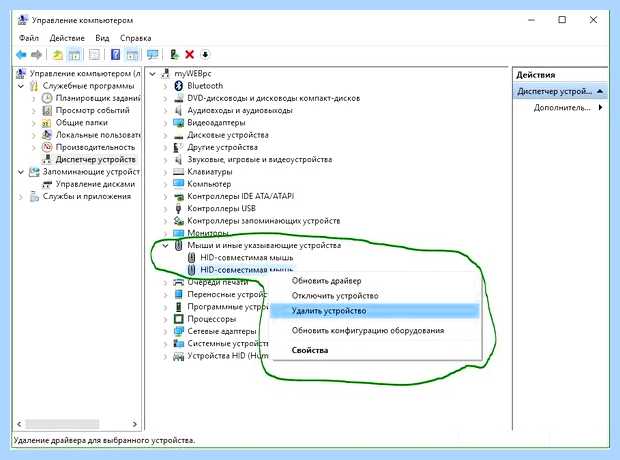The height and width of the screenshot is (460, 620).
Task: Click the Контроллеры USB plug icon
Action: [178, 208]
